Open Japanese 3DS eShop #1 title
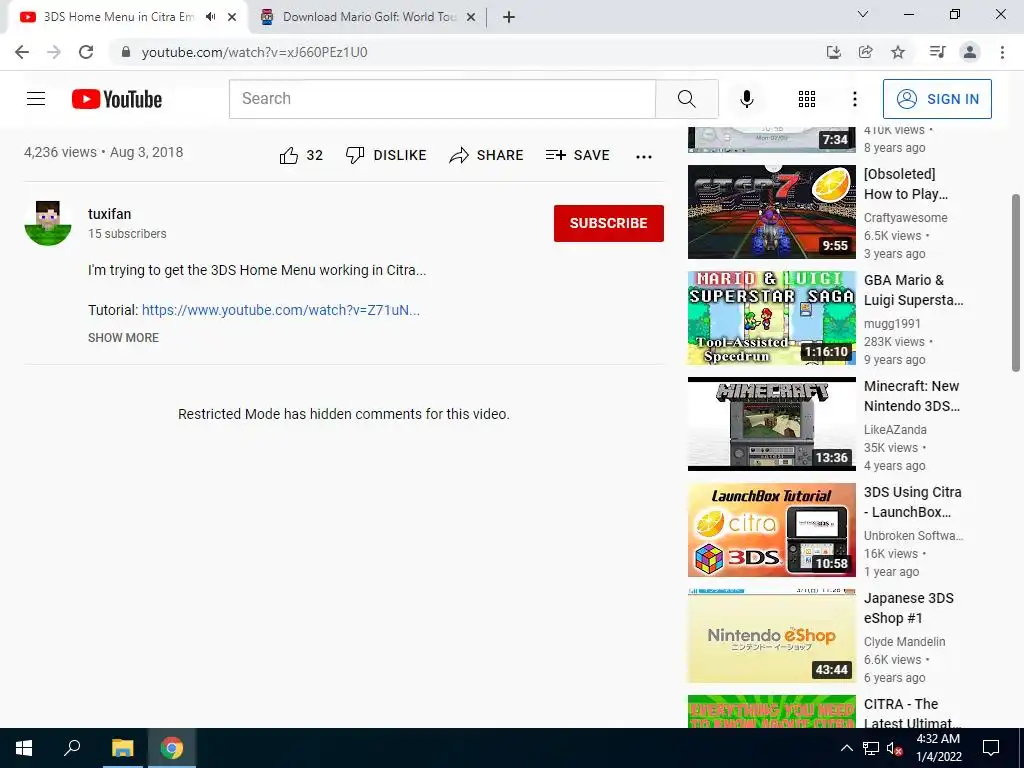The height and width of the screenshot is (768, 1024). coord(908,608)
